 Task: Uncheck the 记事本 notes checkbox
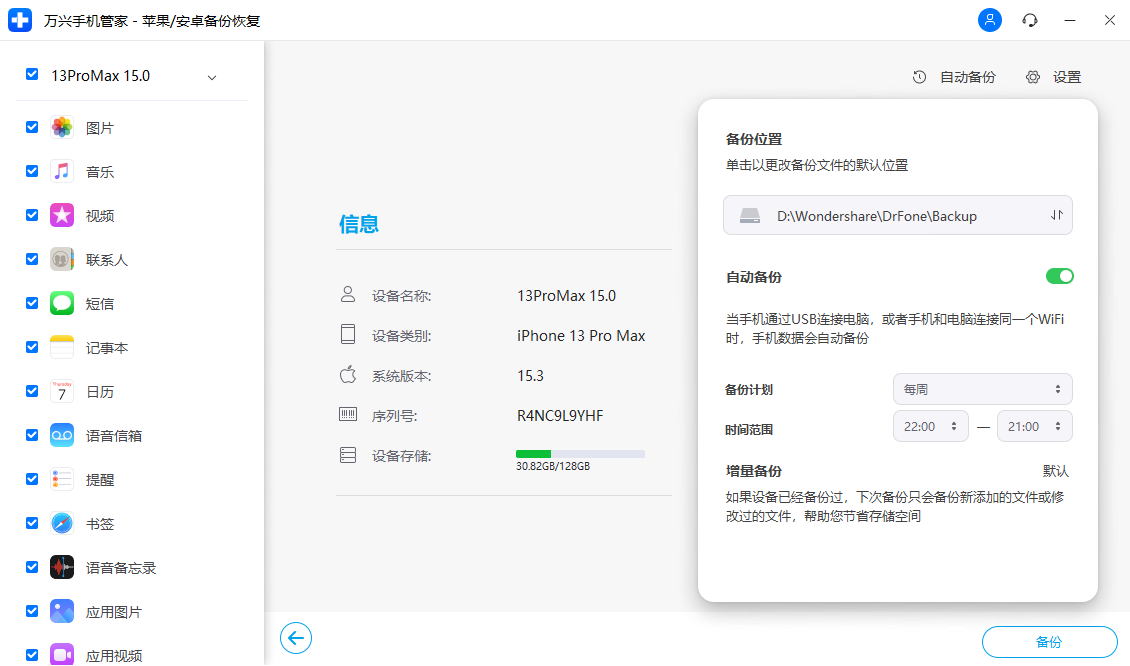pyautogui.click(x=31, y=347)
